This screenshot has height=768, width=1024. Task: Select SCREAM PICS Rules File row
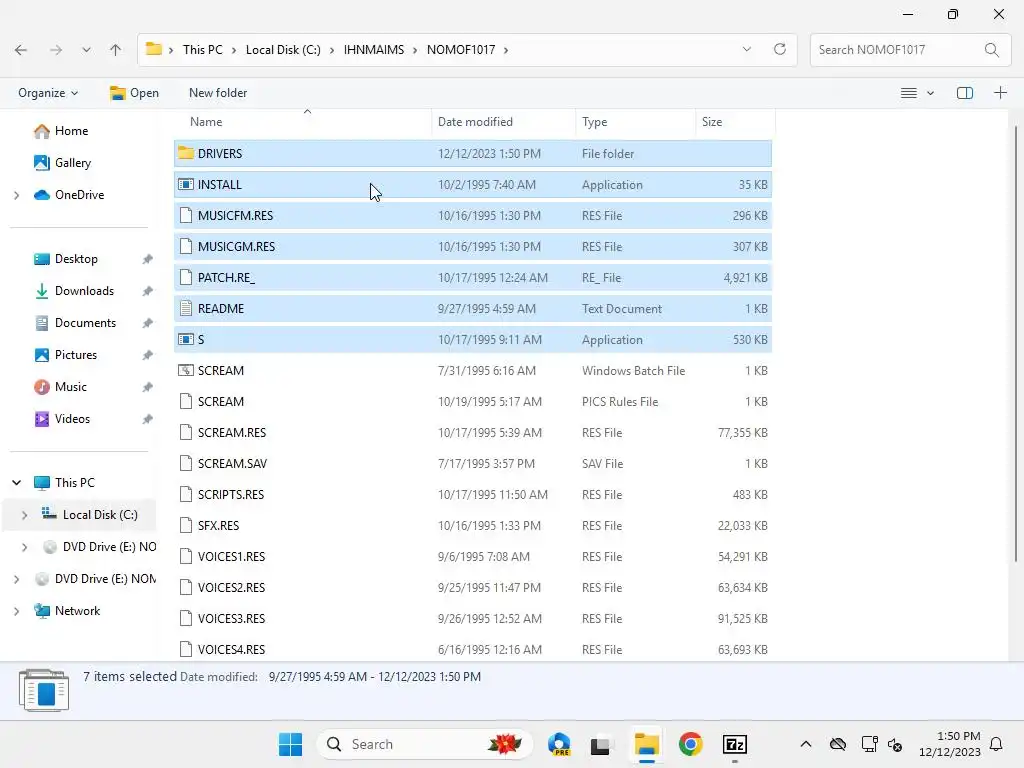[x=473, y=402]
